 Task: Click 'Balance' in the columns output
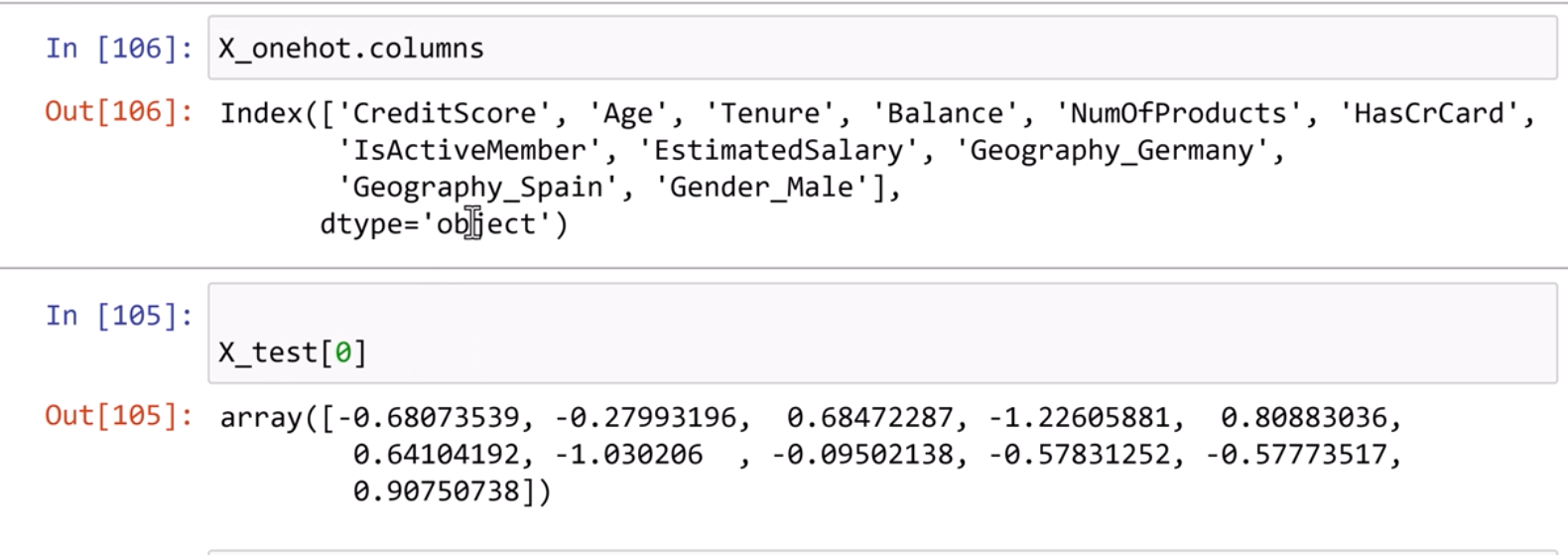(x=945, y=113)
